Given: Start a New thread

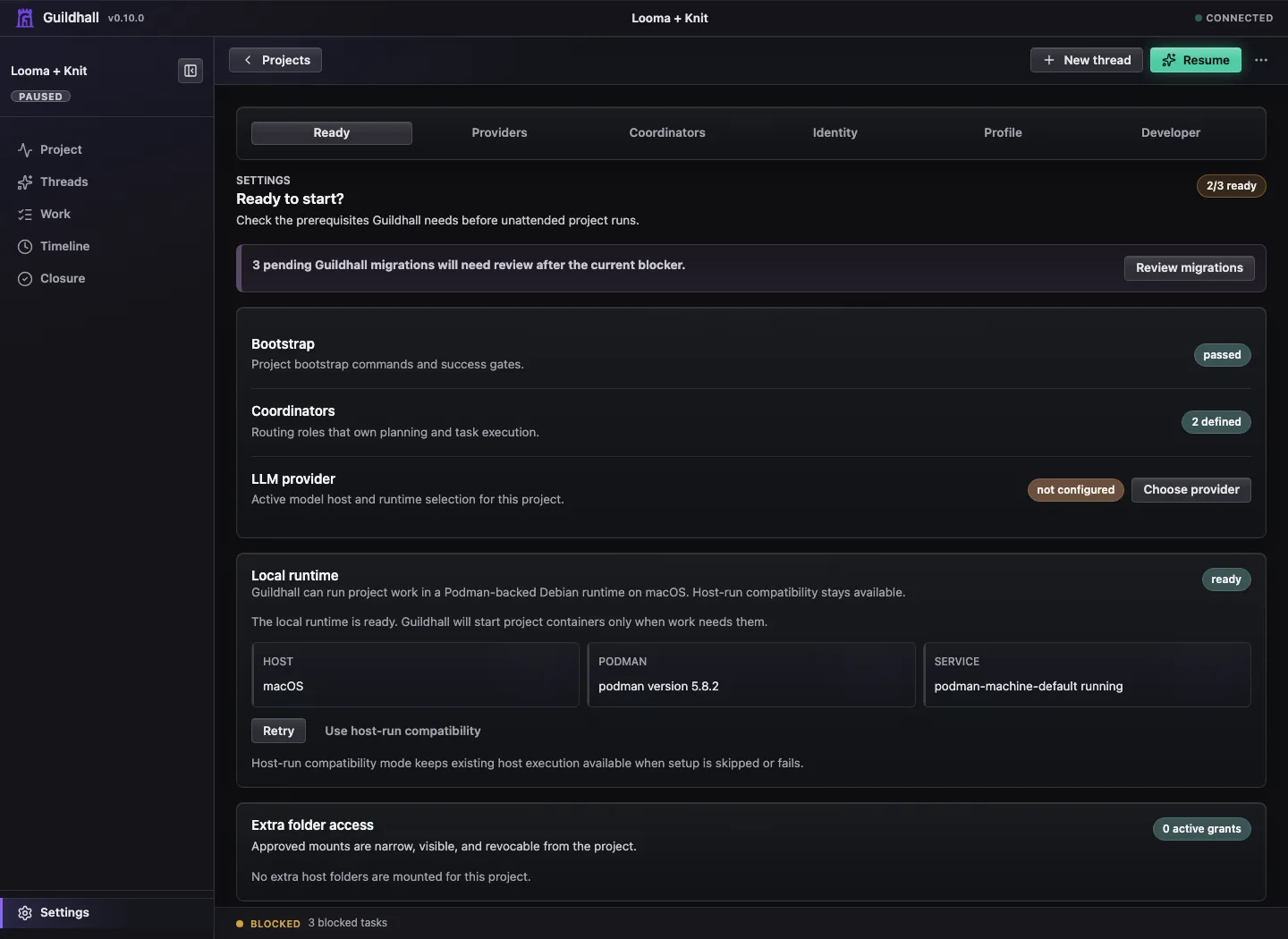Looking at the screenshot, I should (x=1087, y=60).
